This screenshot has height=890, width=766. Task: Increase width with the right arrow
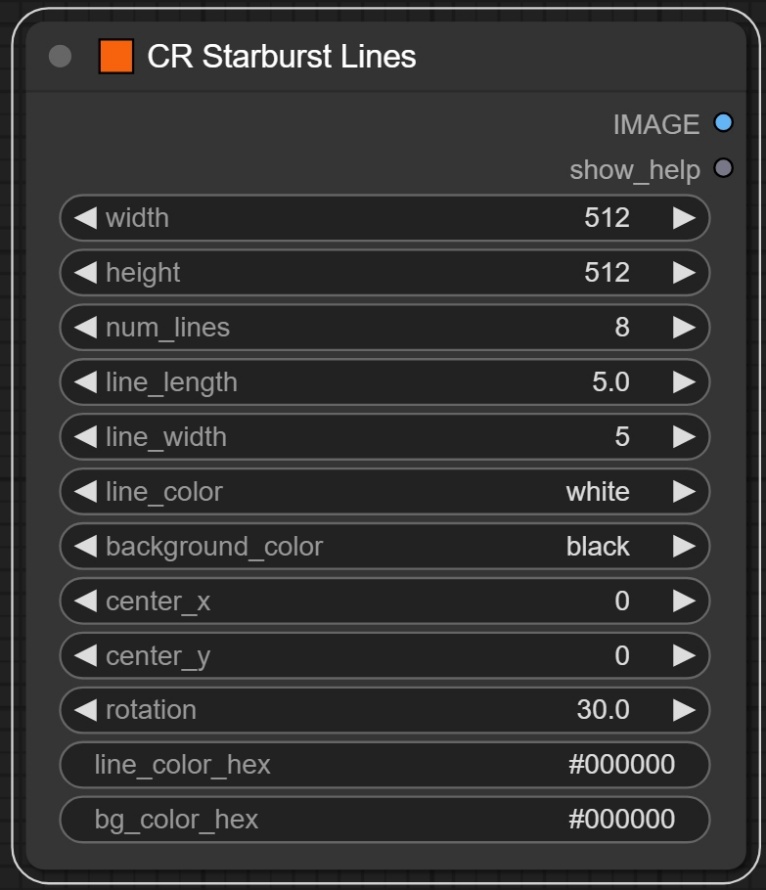click(684, 218)
